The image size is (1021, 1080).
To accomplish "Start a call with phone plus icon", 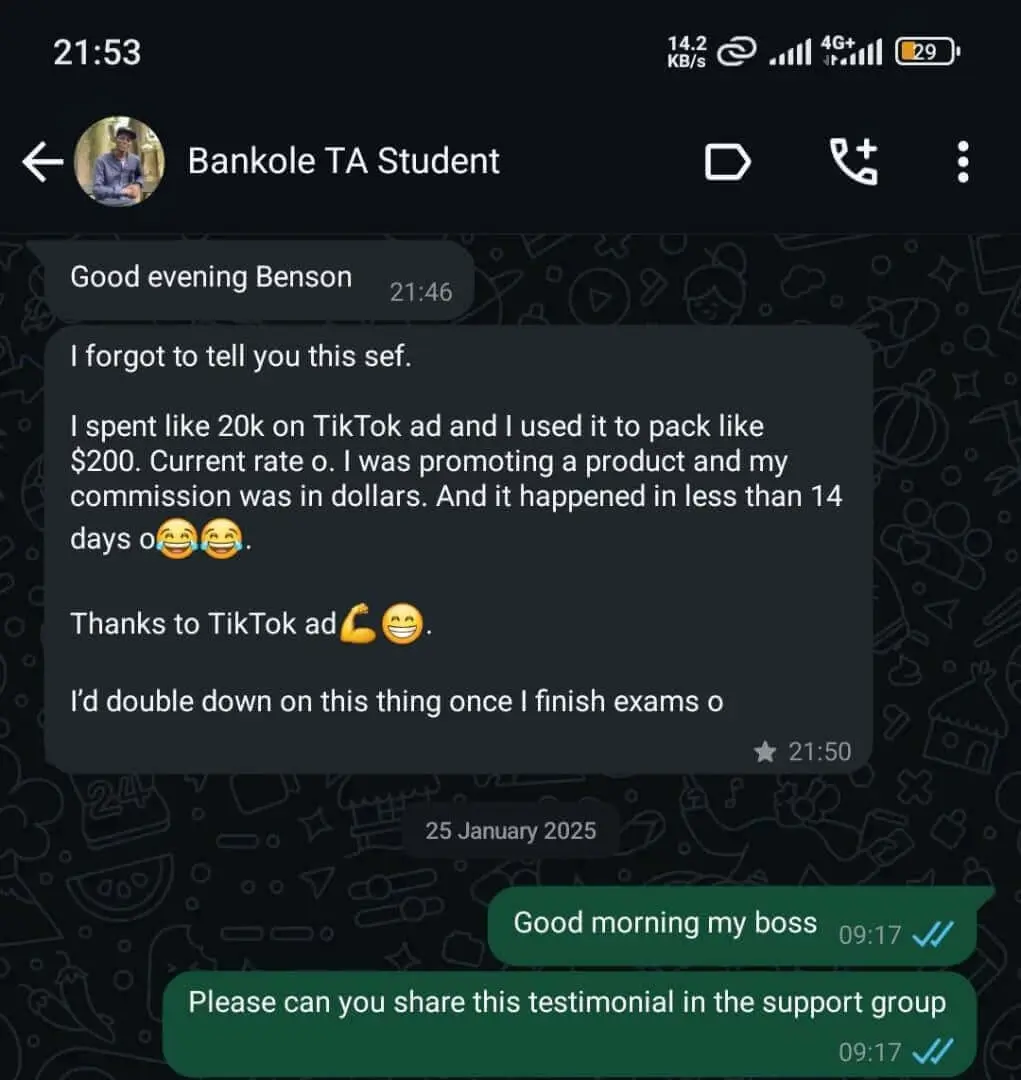I will (x=854, y=162).
